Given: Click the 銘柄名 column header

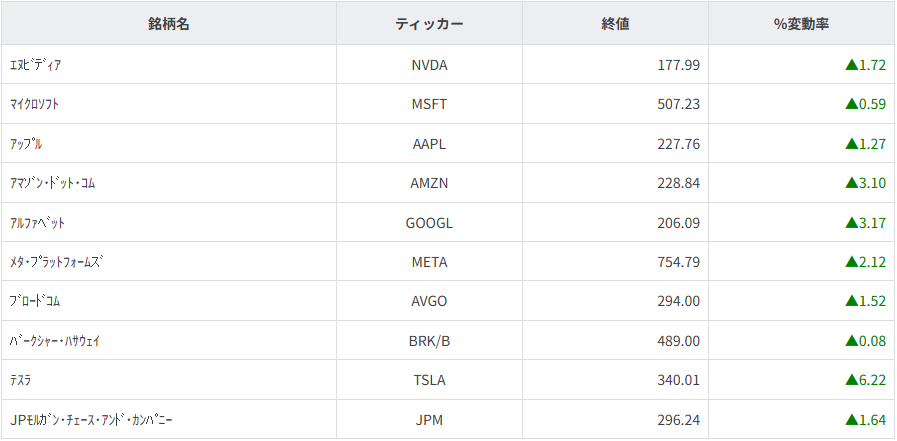Looking at the screenshot, I should pos(169,24).
